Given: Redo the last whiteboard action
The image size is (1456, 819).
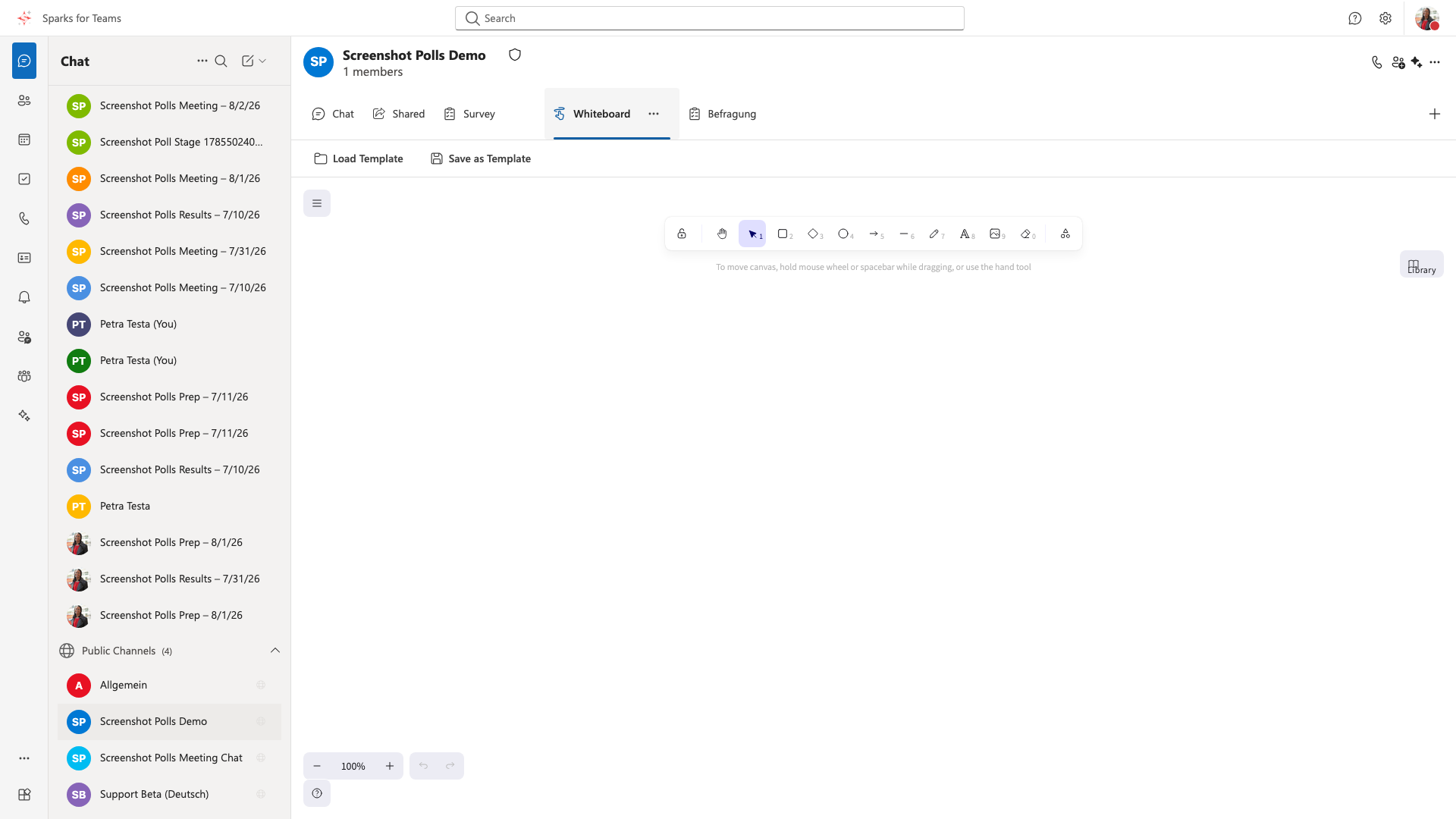Looking at the screenshot, I should click(450, 766).
